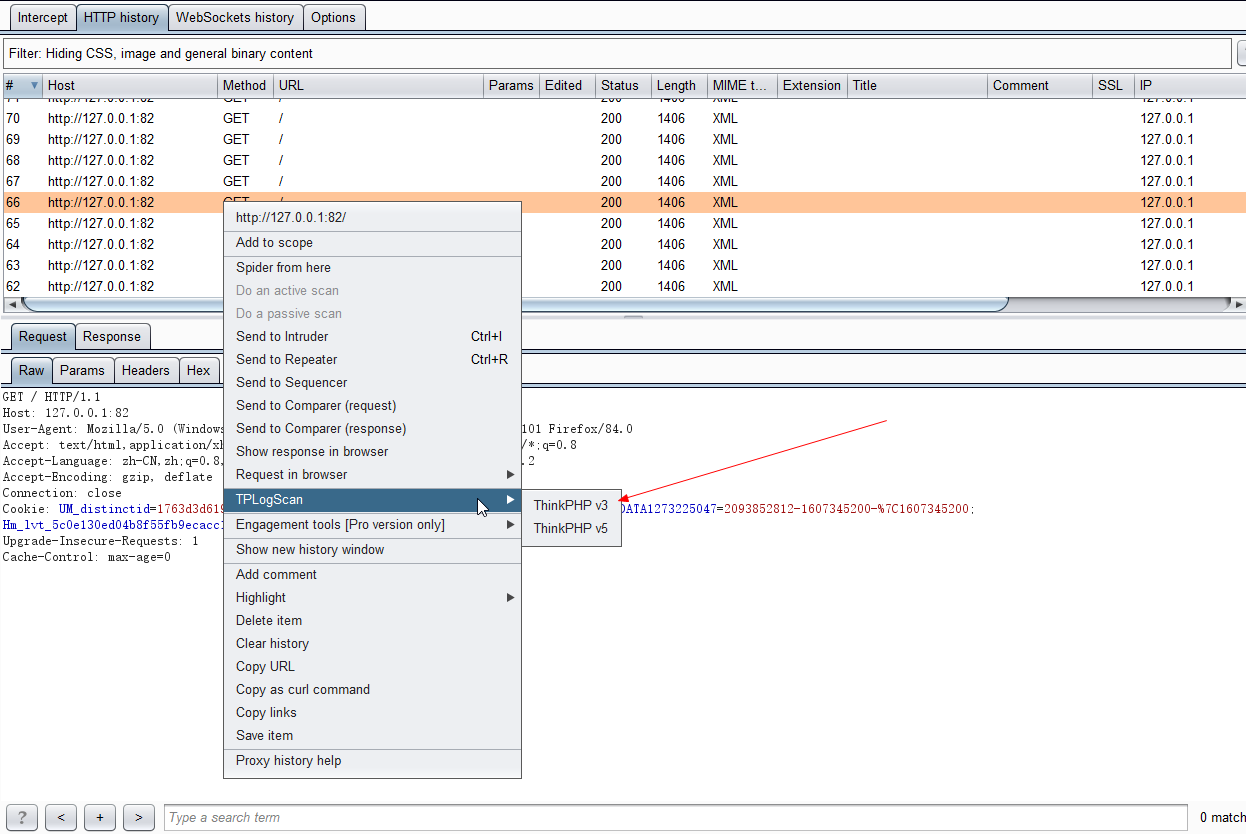Screen dimensions: 1246x834
Task: Open the Hex view tab
Action: pos(199,370)
